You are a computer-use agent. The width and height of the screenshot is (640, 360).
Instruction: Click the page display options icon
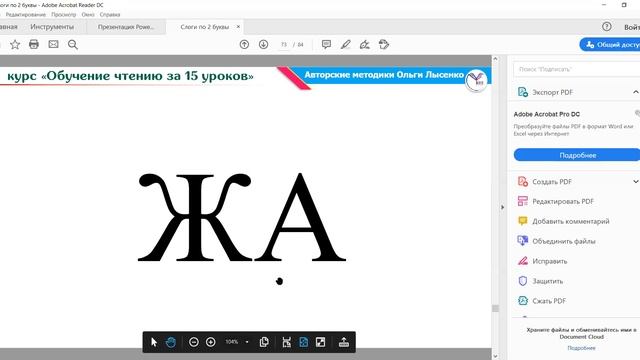(x=264, y=342)
